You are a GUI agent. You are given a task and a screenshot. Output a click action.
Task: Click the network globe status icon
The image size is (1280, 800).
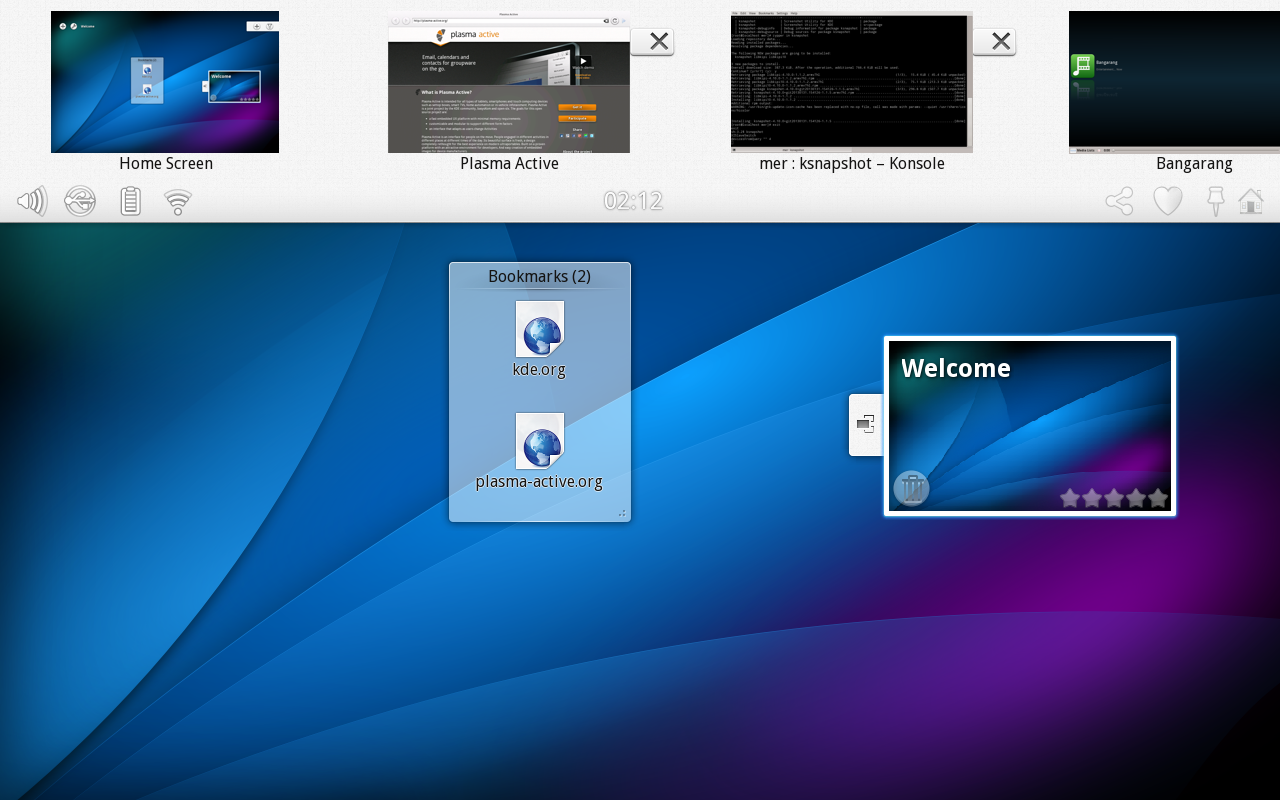coord(80,202)
